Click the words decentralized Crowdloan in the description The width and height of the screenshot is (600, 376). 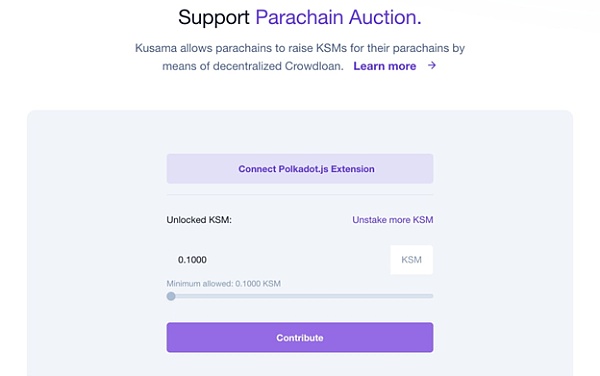click(278, 66)
